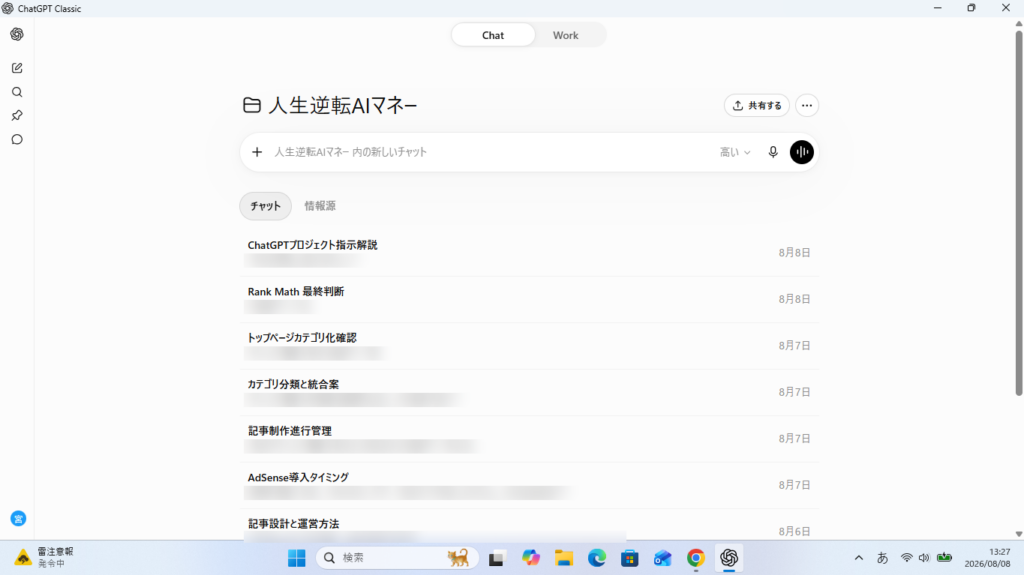This screenshot has height=575, width=1024.
Task: Click the pin icon in sidebar
Action: tap(17, 116)
